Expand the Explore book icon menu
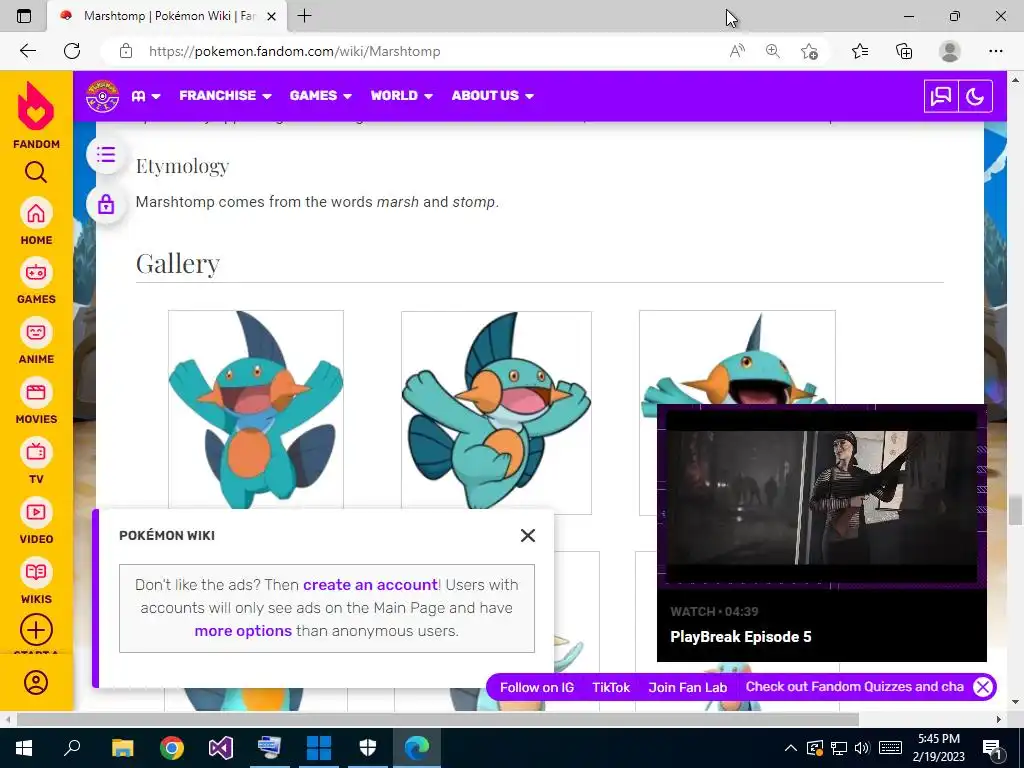1024x768 pixels. click(146, 96)
